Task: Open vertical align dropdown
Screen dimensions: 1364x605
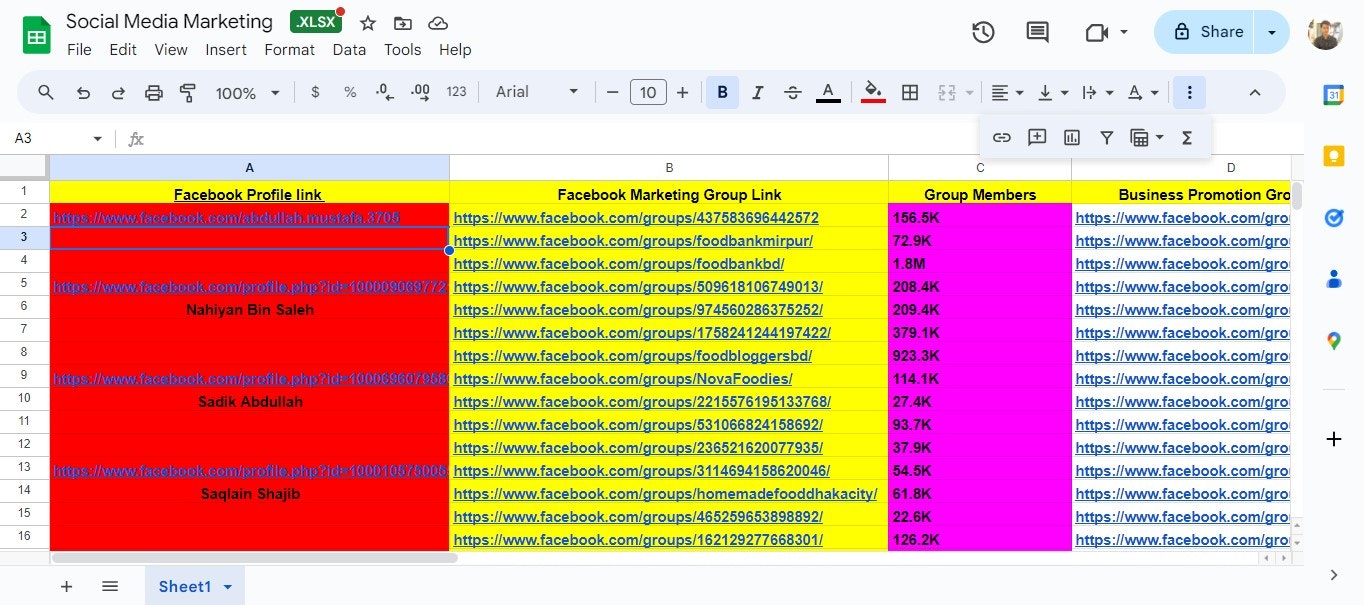Action: click(1053, 92)
